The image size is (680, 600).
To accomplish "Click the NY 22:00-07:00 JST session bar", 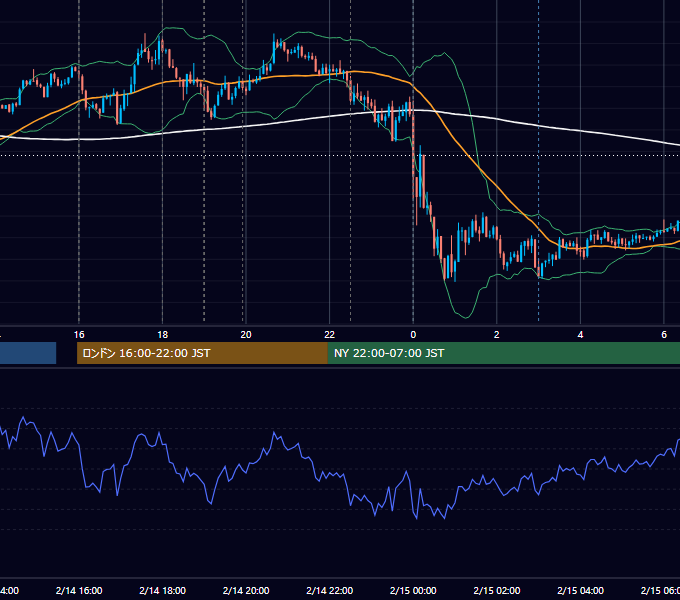I will [503, 353].
